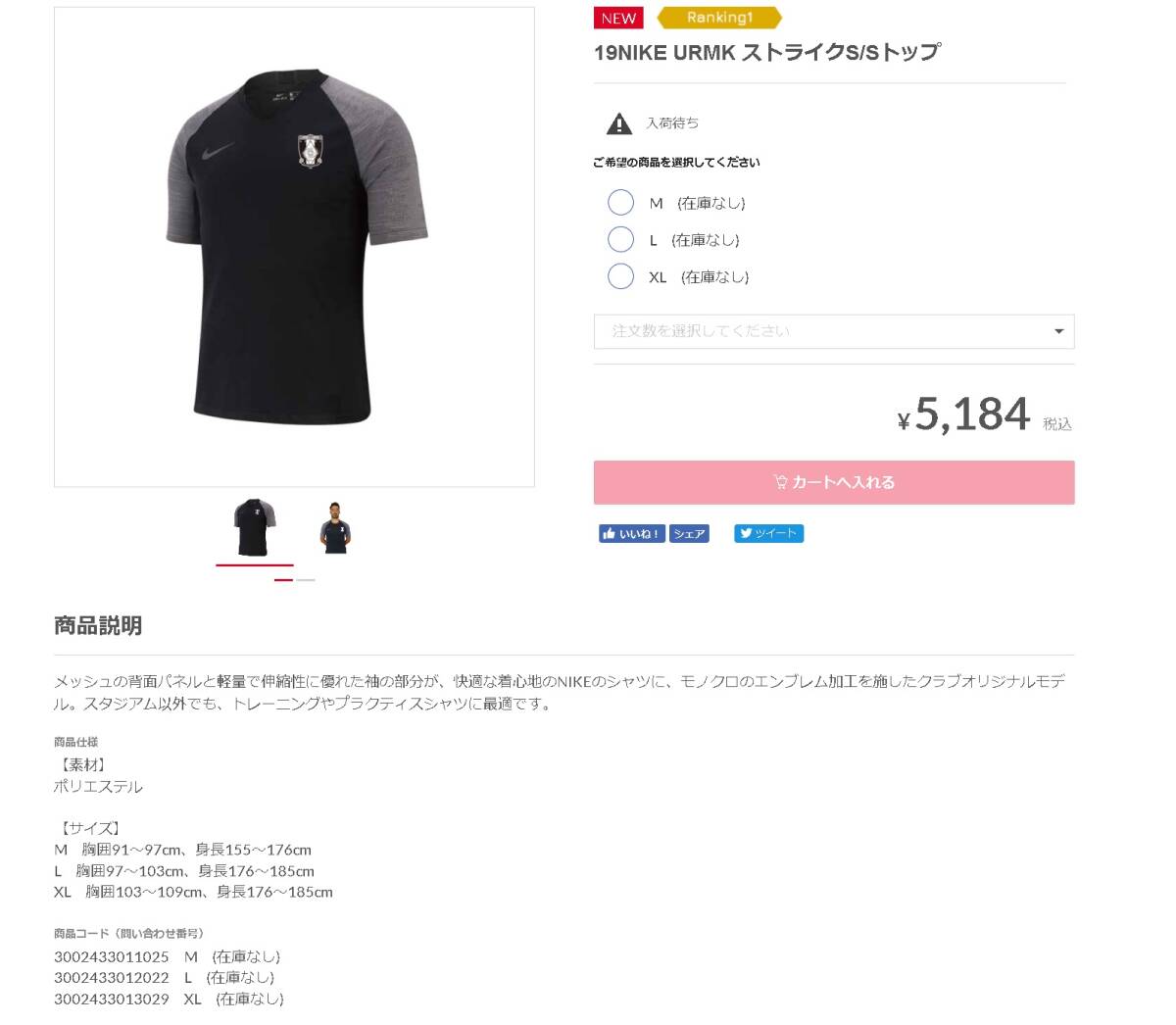Screen dimensions: 1176x1025
Task: Click the quantity dropdown arrow
Action: 1058,331
